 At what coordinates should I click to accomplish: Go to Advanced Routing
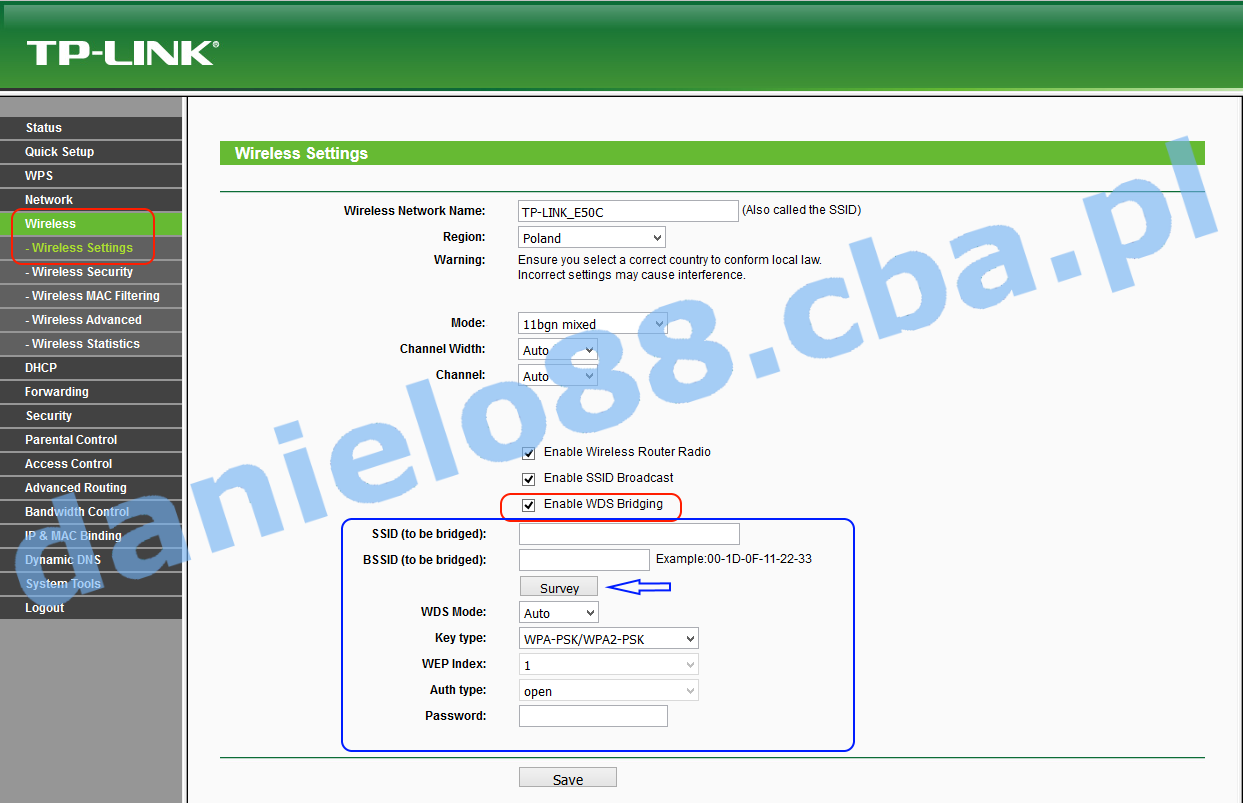coord(91,488)
